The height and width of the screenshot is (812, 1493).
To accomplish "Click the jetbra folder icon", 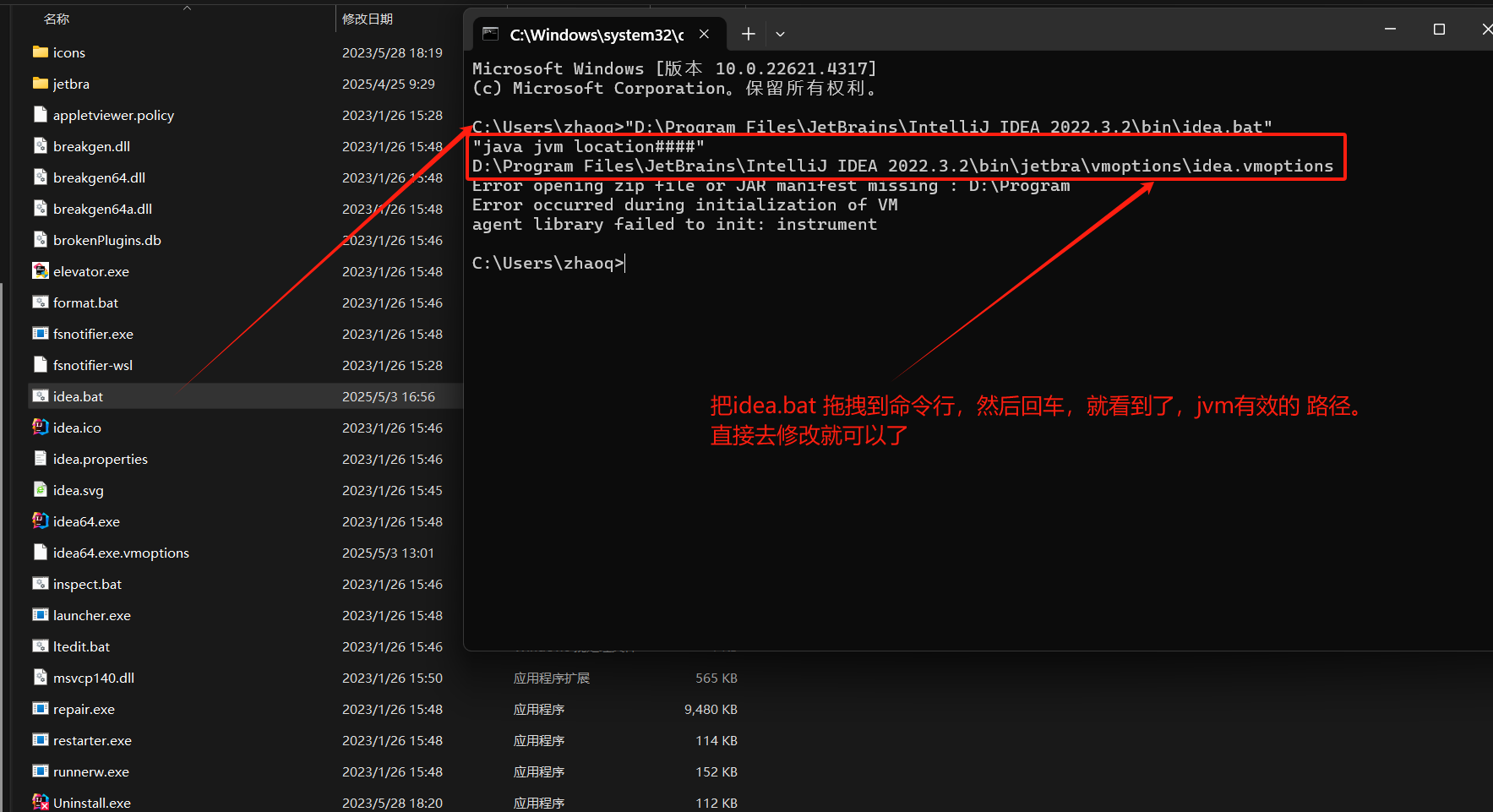I will tap(40, 84).
